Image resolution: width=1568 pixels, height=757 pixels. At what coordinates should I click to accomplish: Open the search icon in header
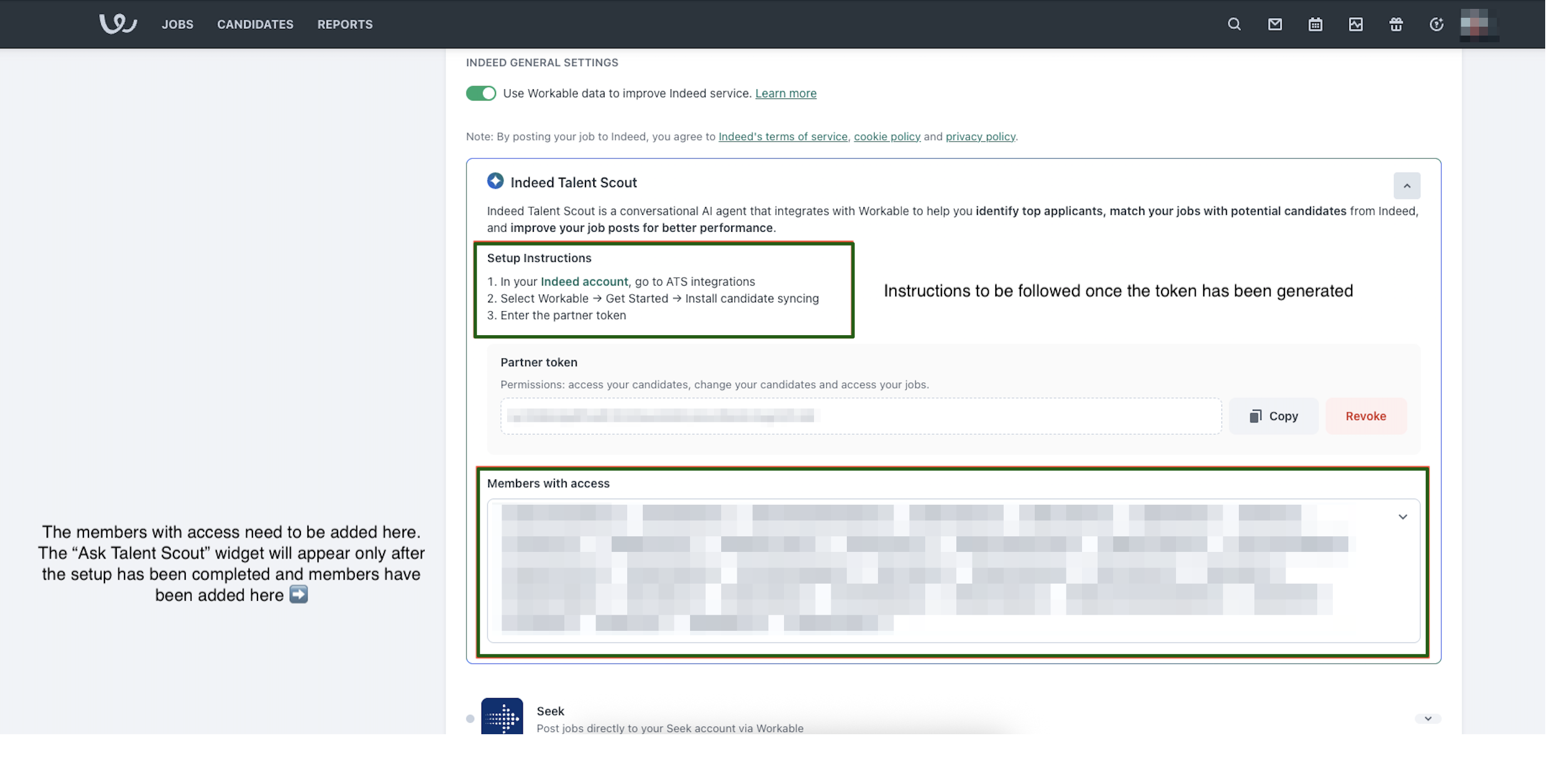tap(1234, 24)
